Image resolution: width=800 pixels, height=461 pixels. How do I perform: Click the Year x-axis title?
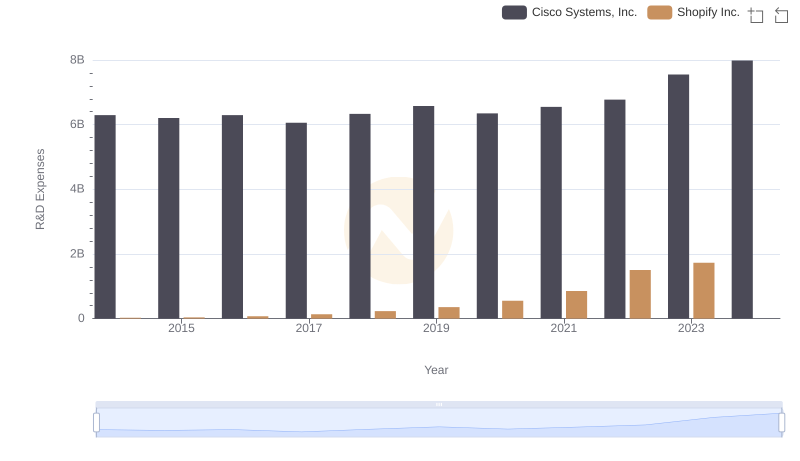pos(436,370)
